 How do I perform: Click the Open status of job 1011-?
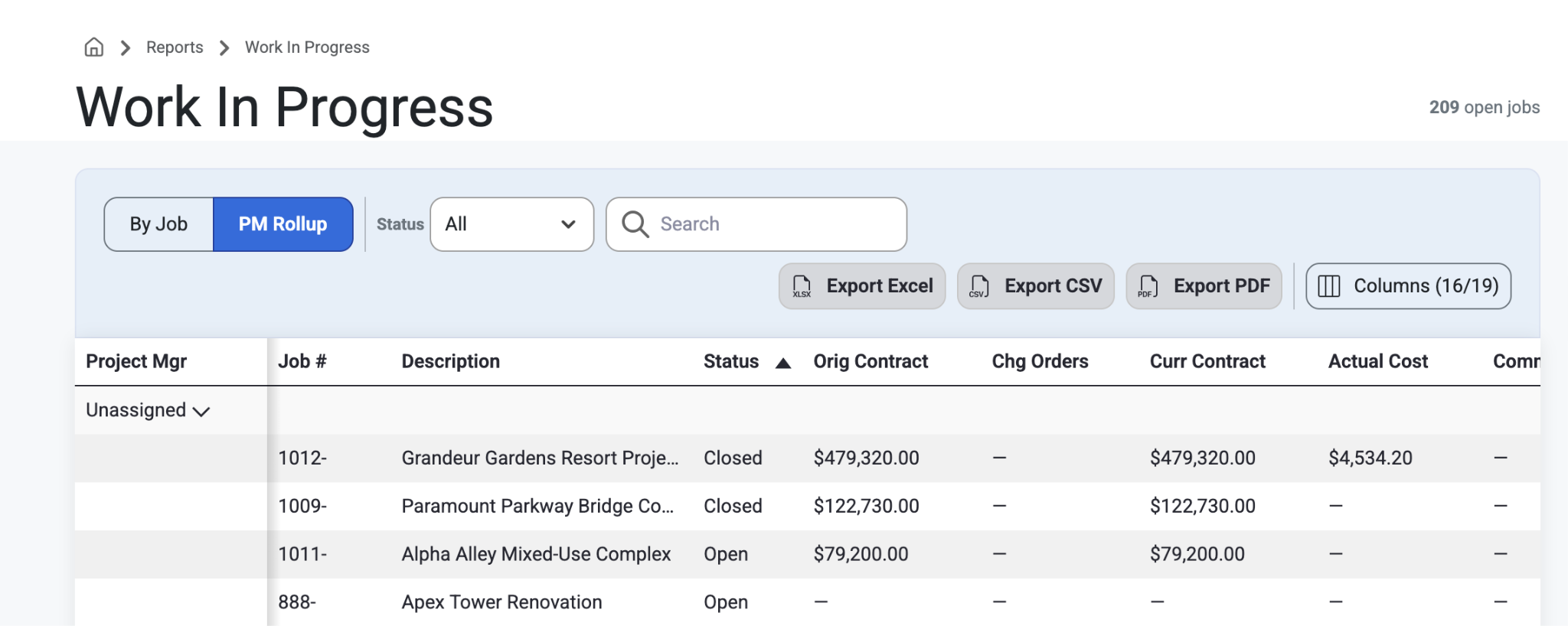[726, 554]
